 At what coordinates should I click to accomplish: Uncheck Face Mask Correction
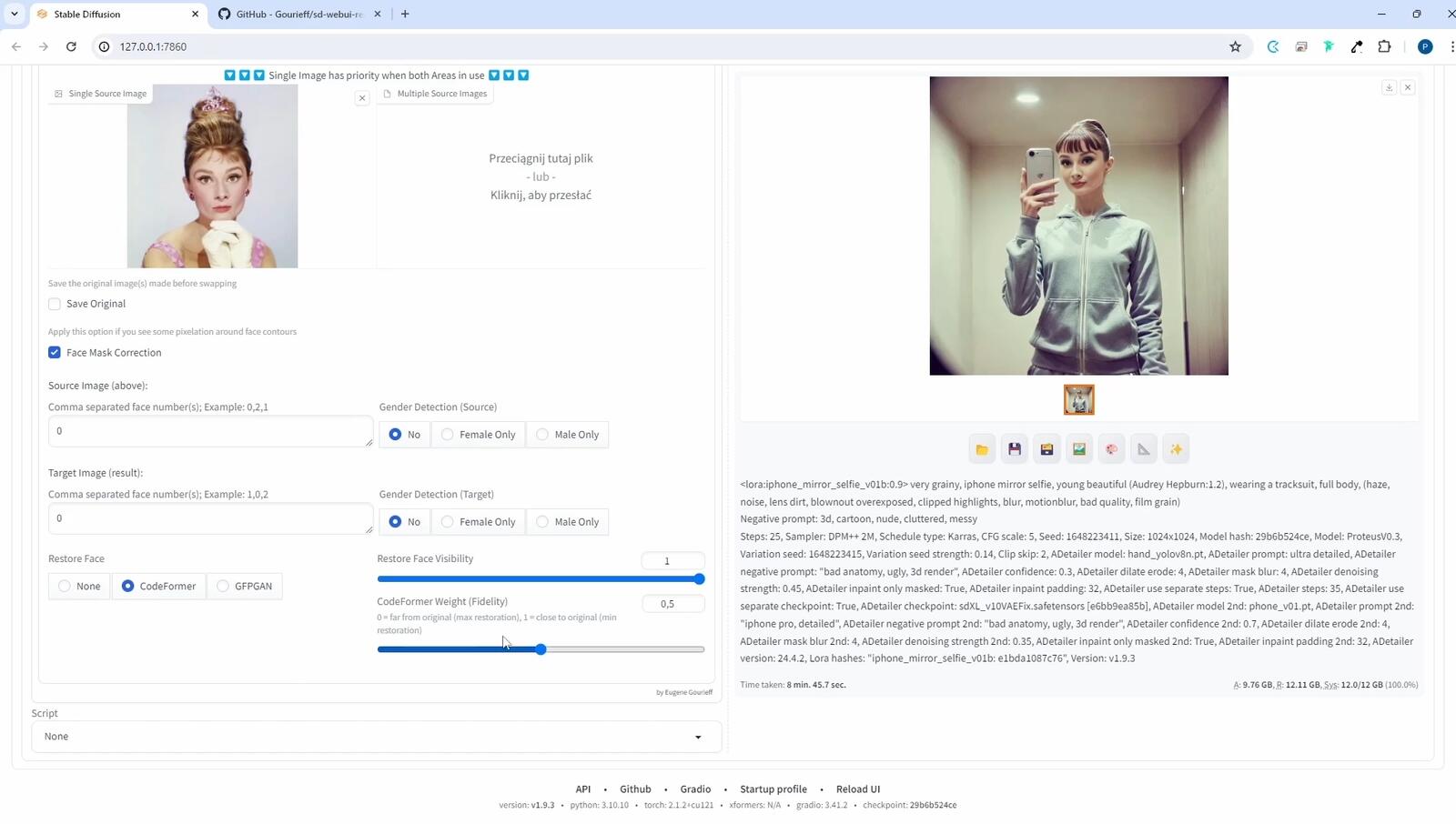coord(55,353)
